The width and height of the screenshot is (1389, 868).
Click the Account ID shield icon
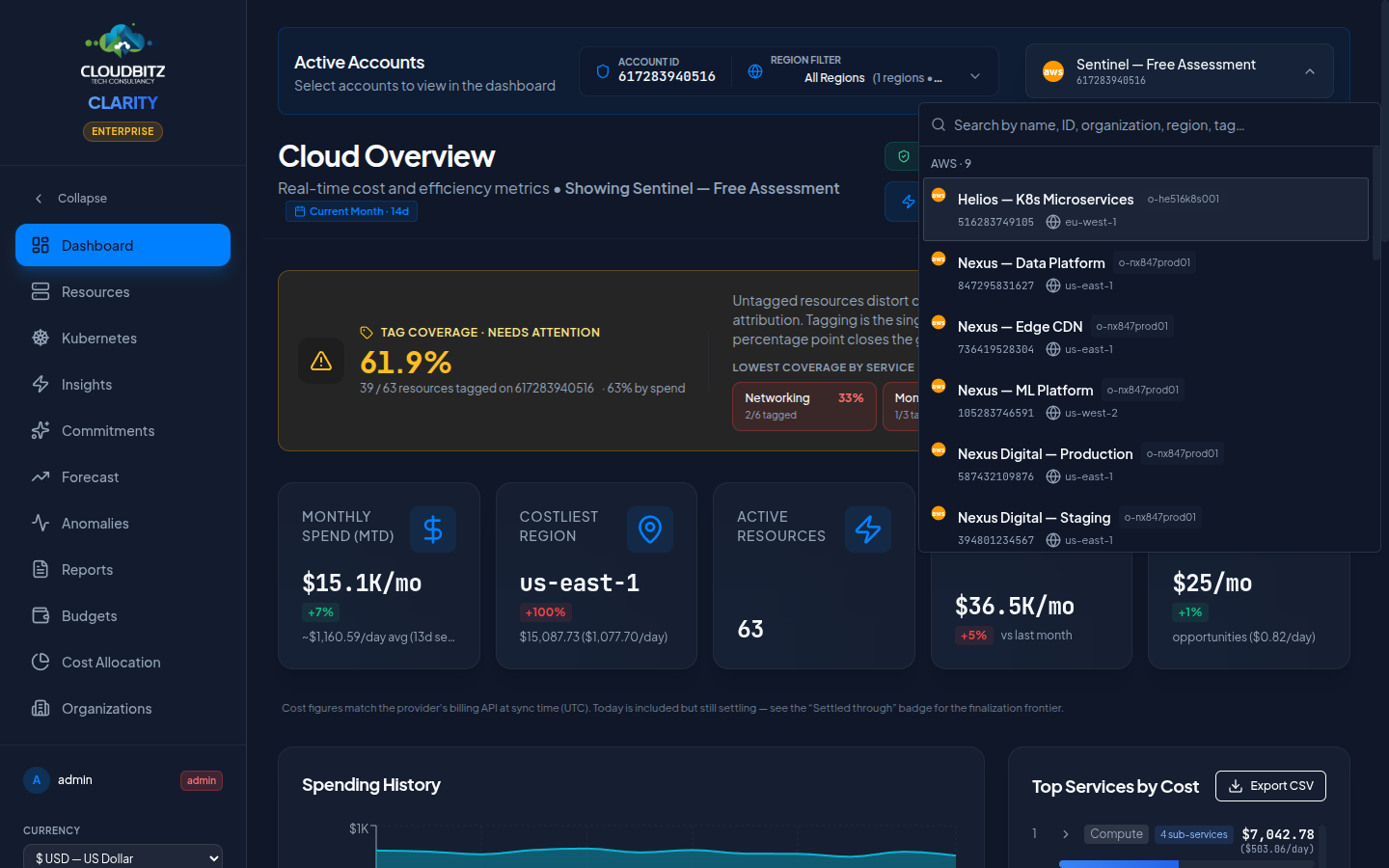[603, 71]
